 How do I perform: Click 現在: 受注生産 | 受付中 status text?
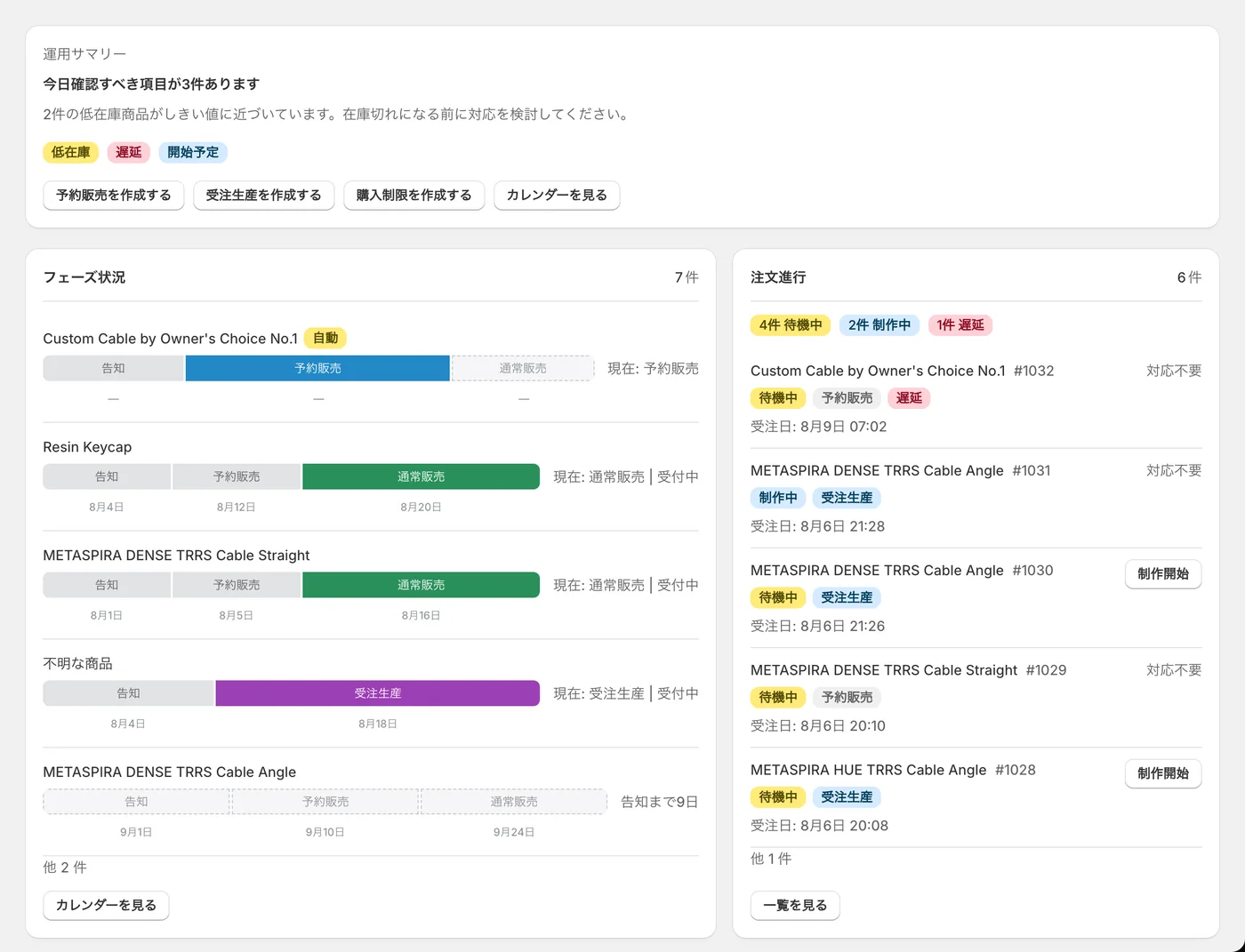(x=626, y=693)
